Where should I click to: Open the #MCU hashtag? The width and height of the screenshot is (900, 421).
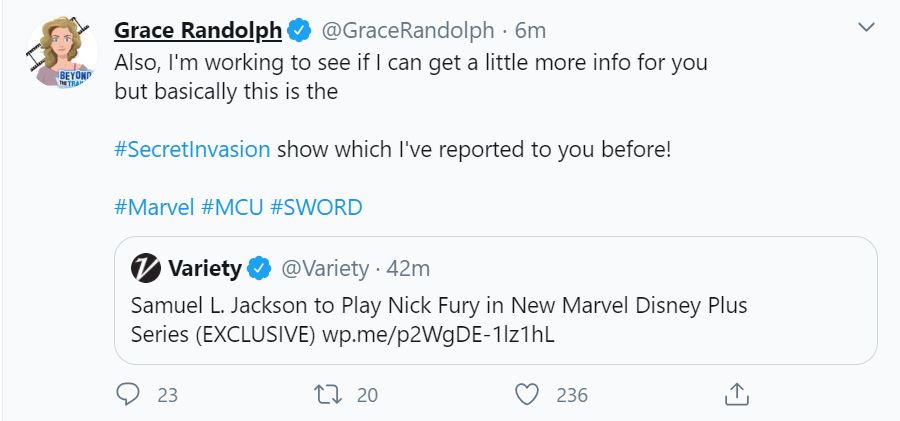(232, 208)
